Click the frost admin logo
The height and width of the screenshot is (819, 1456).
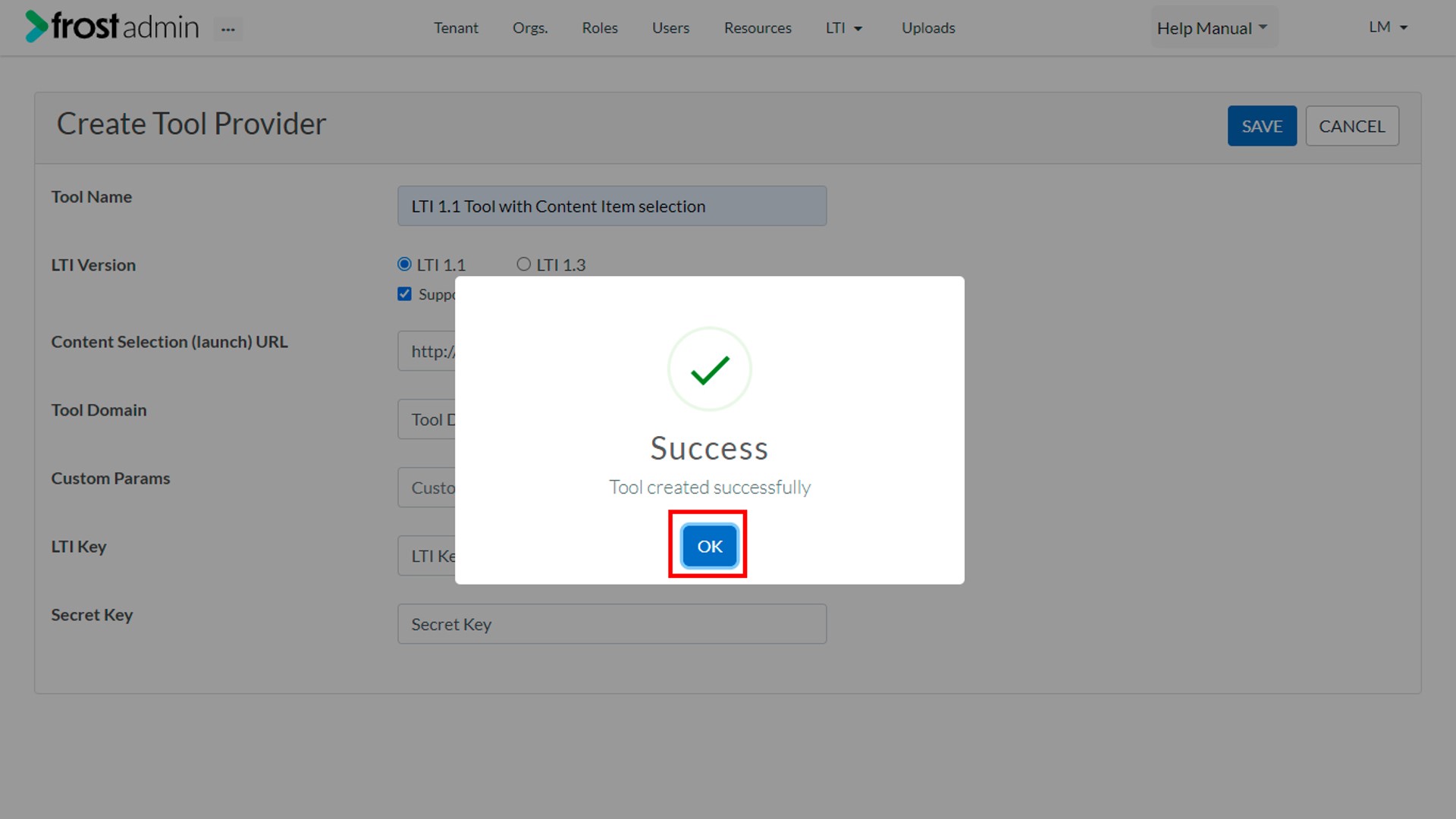click(x=112, y=27)
